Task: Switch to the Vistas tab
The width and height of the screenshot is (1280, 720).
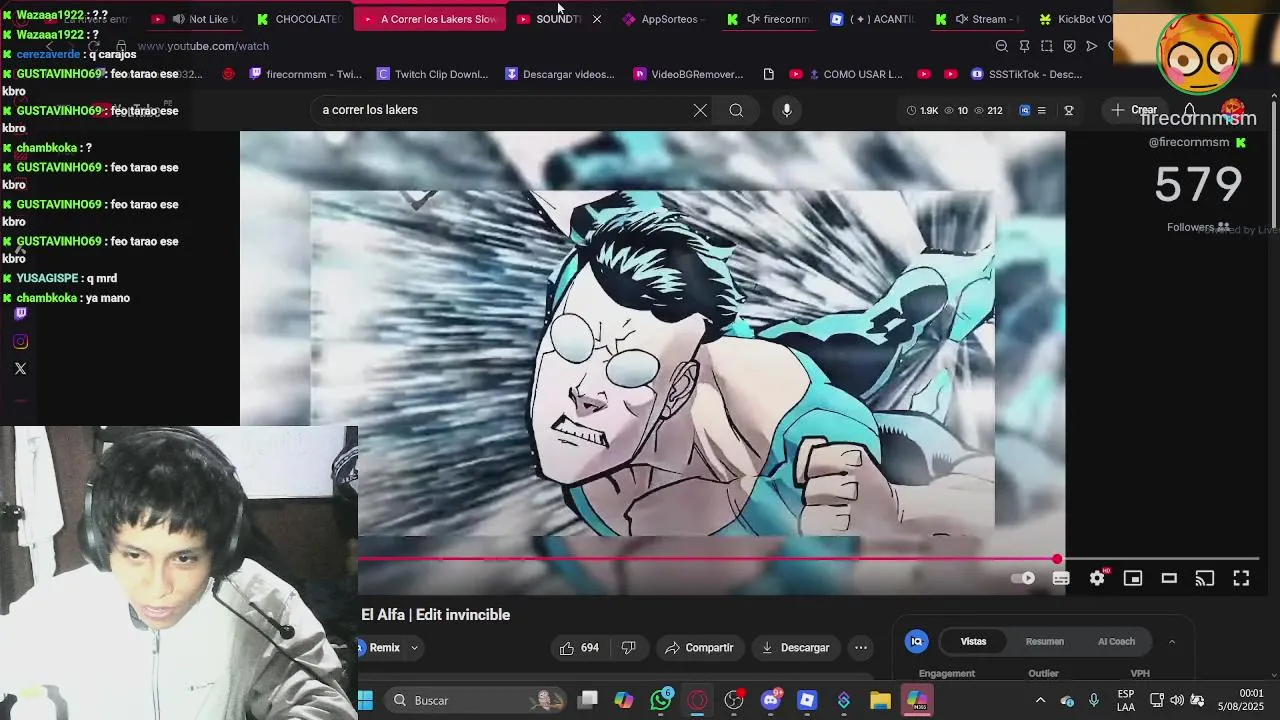Action: pyautogui.click(x=973, y=642)
